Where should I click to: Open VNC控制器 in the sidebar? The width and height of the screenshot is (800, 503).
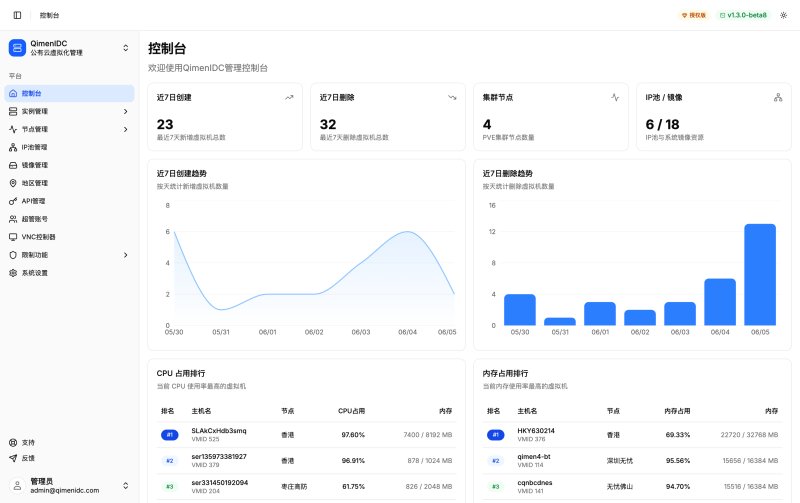click(x=69, y=237)
